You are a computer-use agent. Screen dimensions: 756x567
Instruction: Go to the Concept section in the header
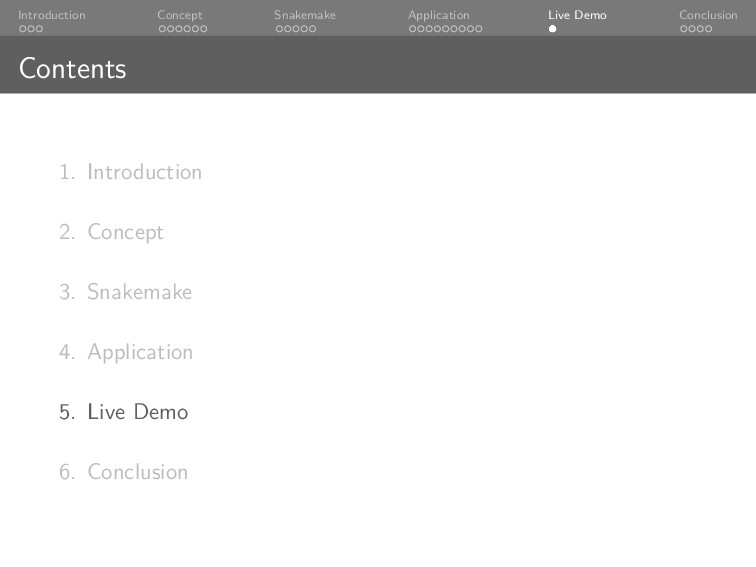[180, 15]
